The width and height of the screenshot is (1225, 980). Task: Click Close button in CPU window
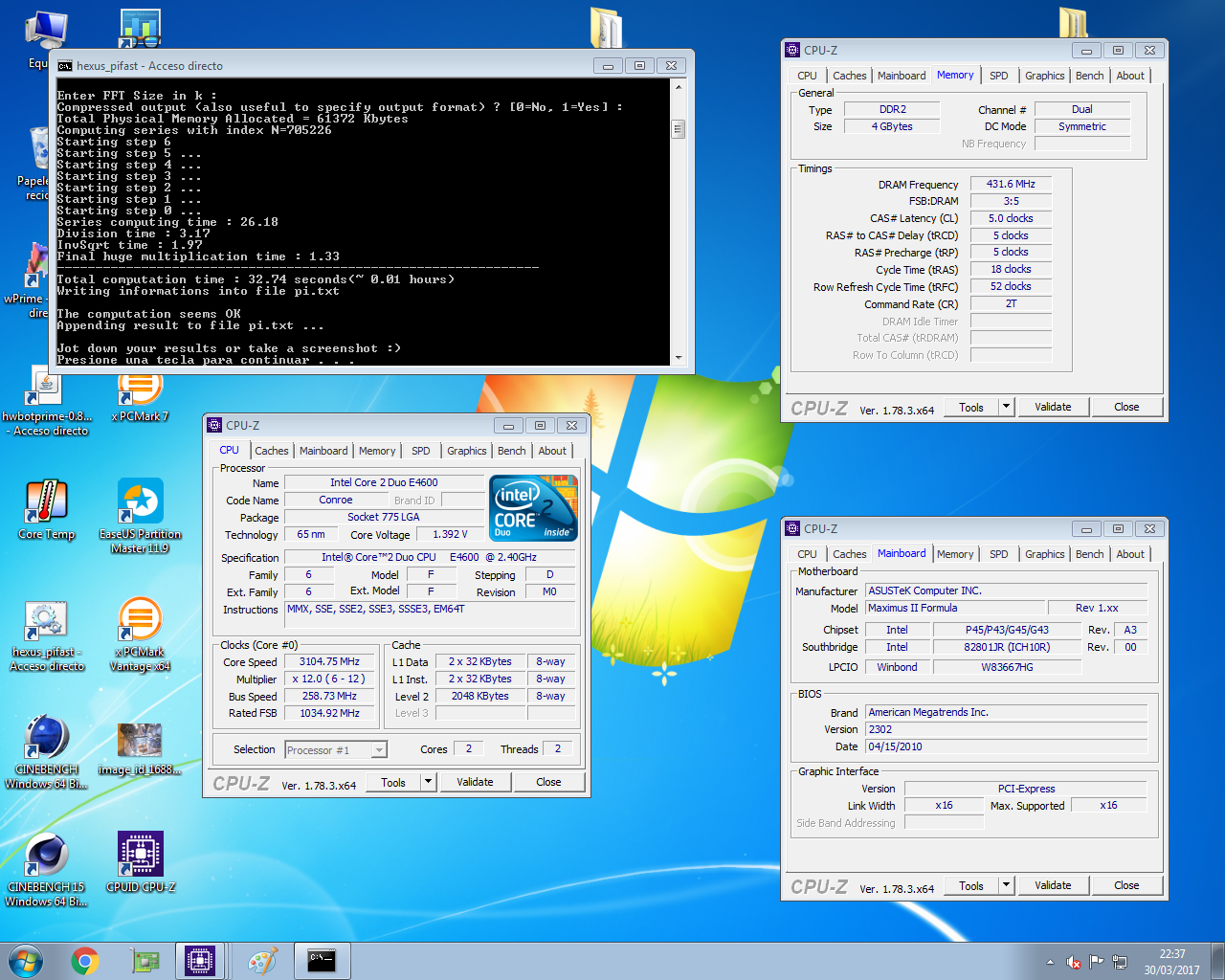(548, 782)
